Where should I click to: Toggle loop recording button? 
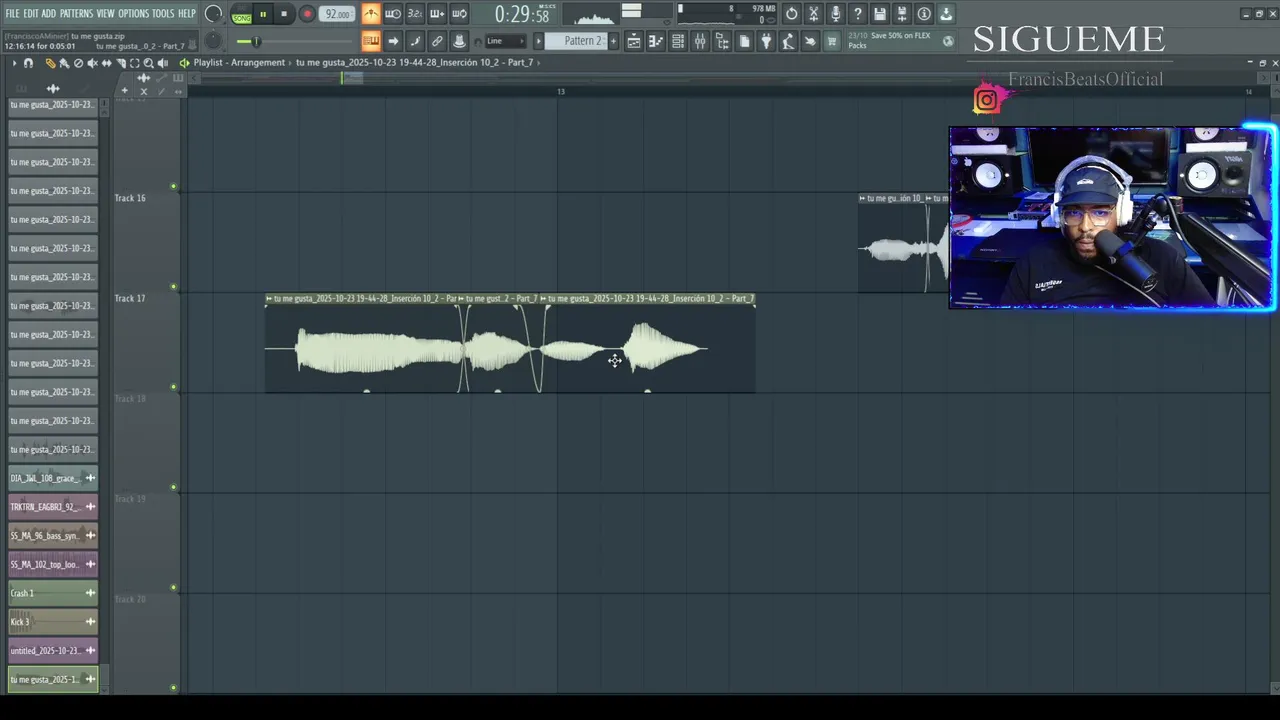[x=459, y=14]
